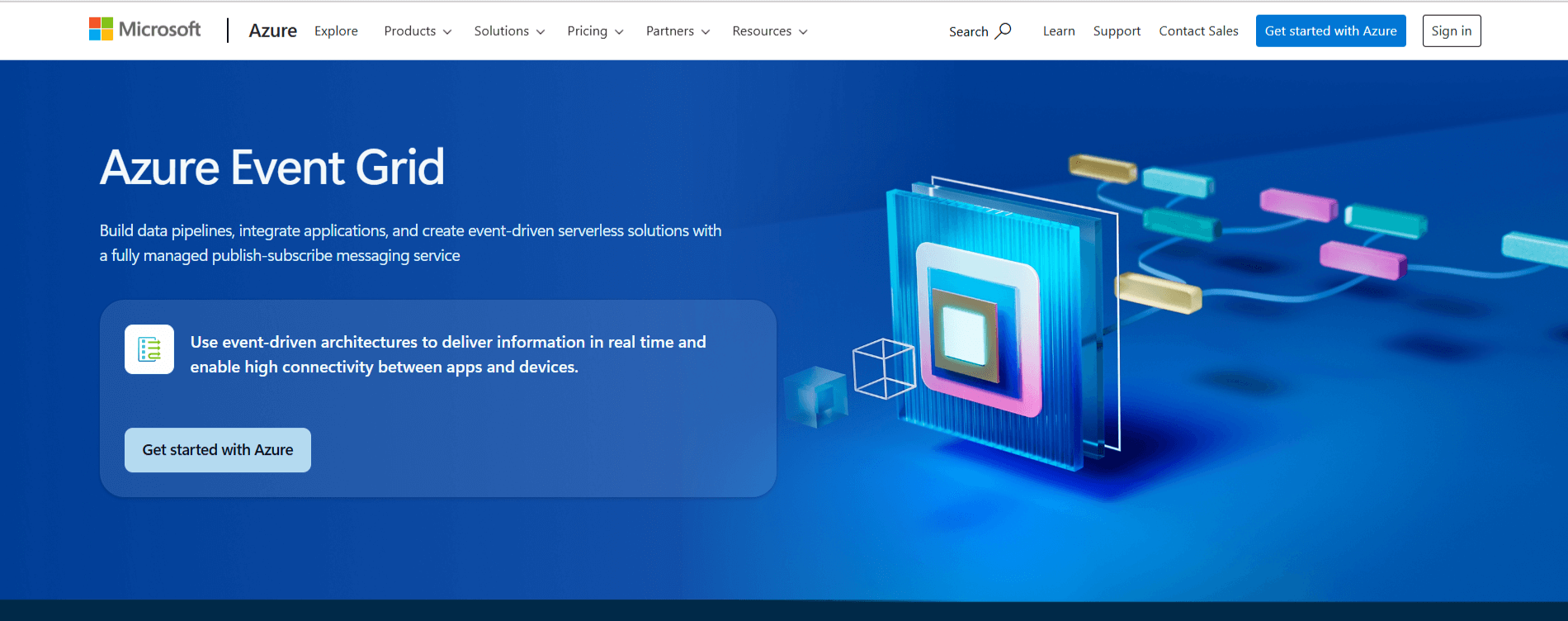
Task: Expand the Products dropdown
Action: pos(418,31)
